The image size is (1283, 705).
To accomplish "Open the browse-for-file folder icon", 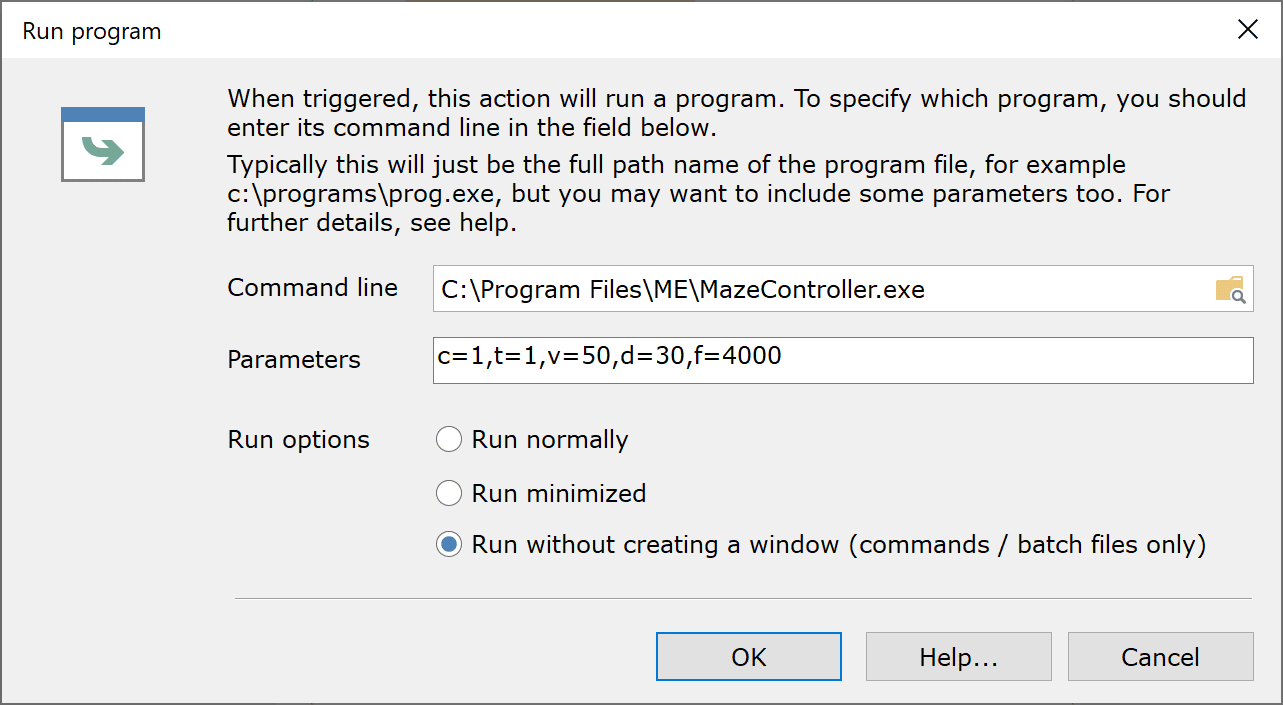I will tap(1230, 289).
